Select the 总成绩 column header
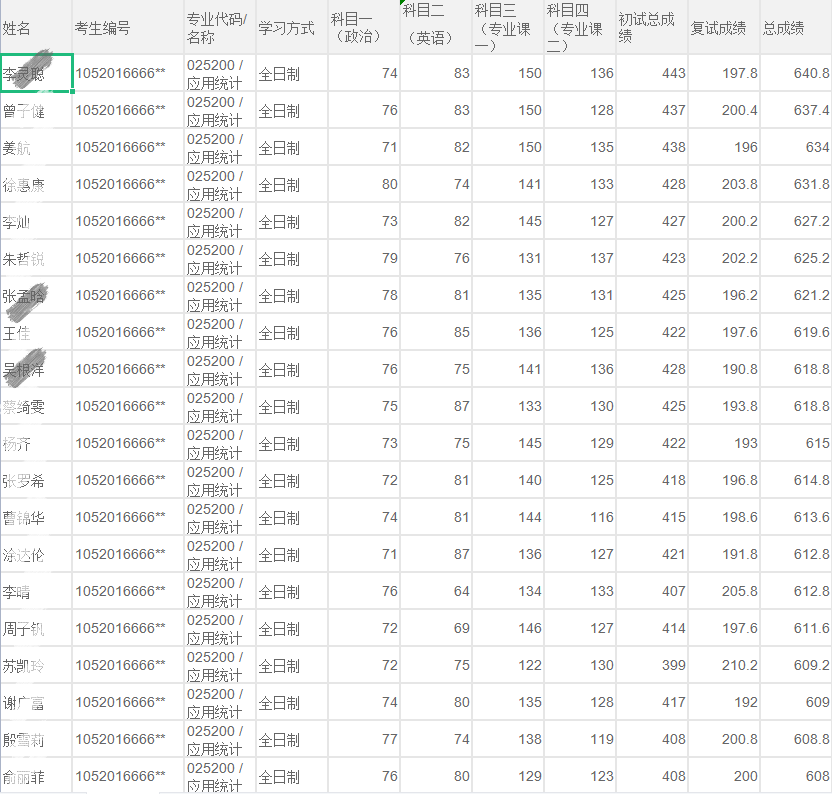This screenshot has height=794, width=832. 796,27
